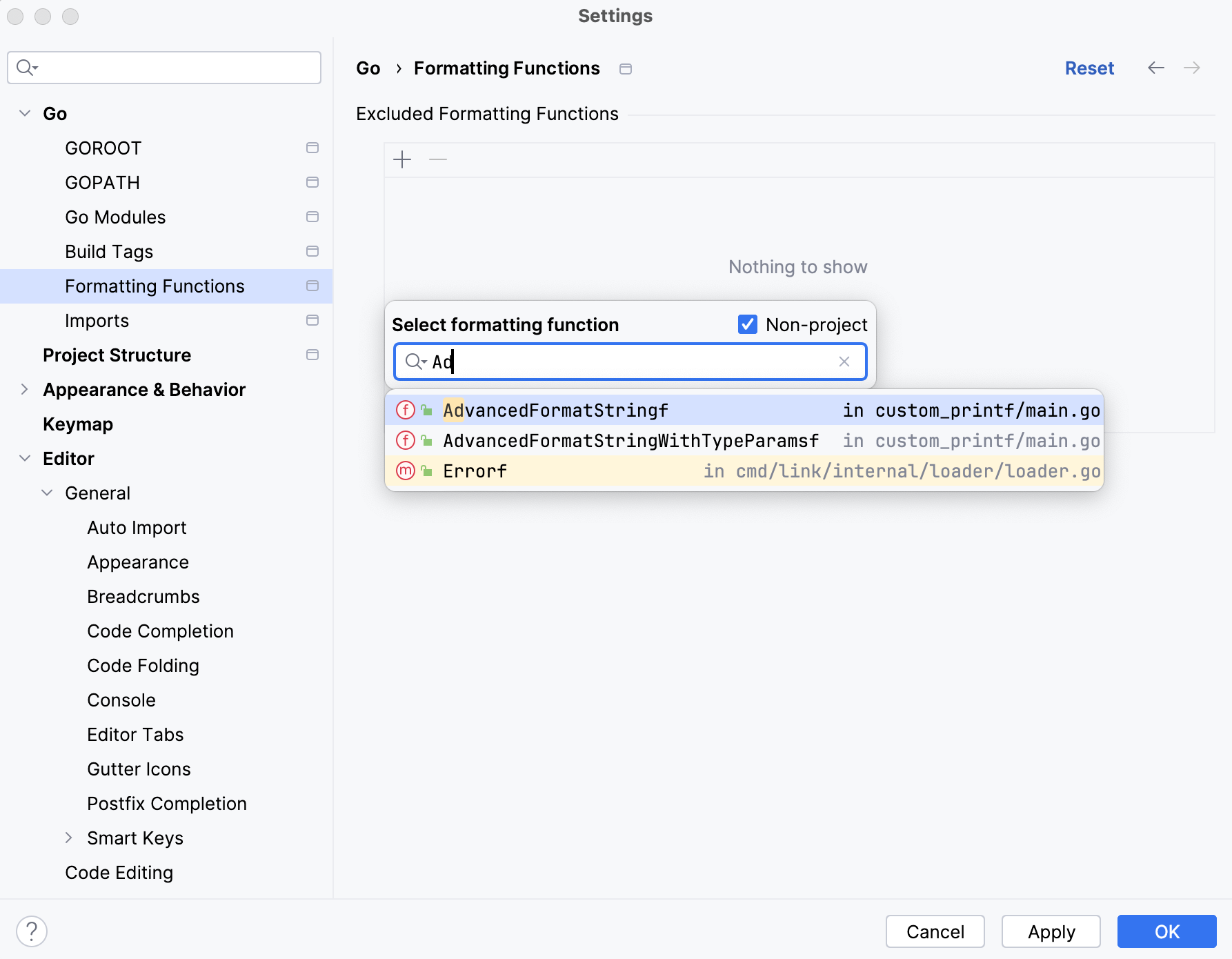The height and width of the screenshot is (959, 1232).
Task: Click the Apply button
Action: click(1051, 931)
